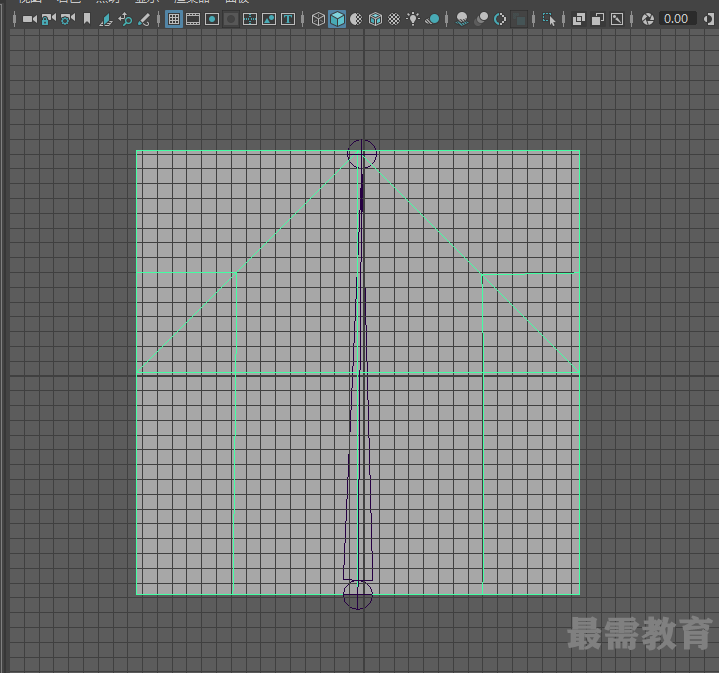Click the Isolate Select icon
The width and height of the screenshot is (719, 673).
pyautogui.click(x=549, y=19)
